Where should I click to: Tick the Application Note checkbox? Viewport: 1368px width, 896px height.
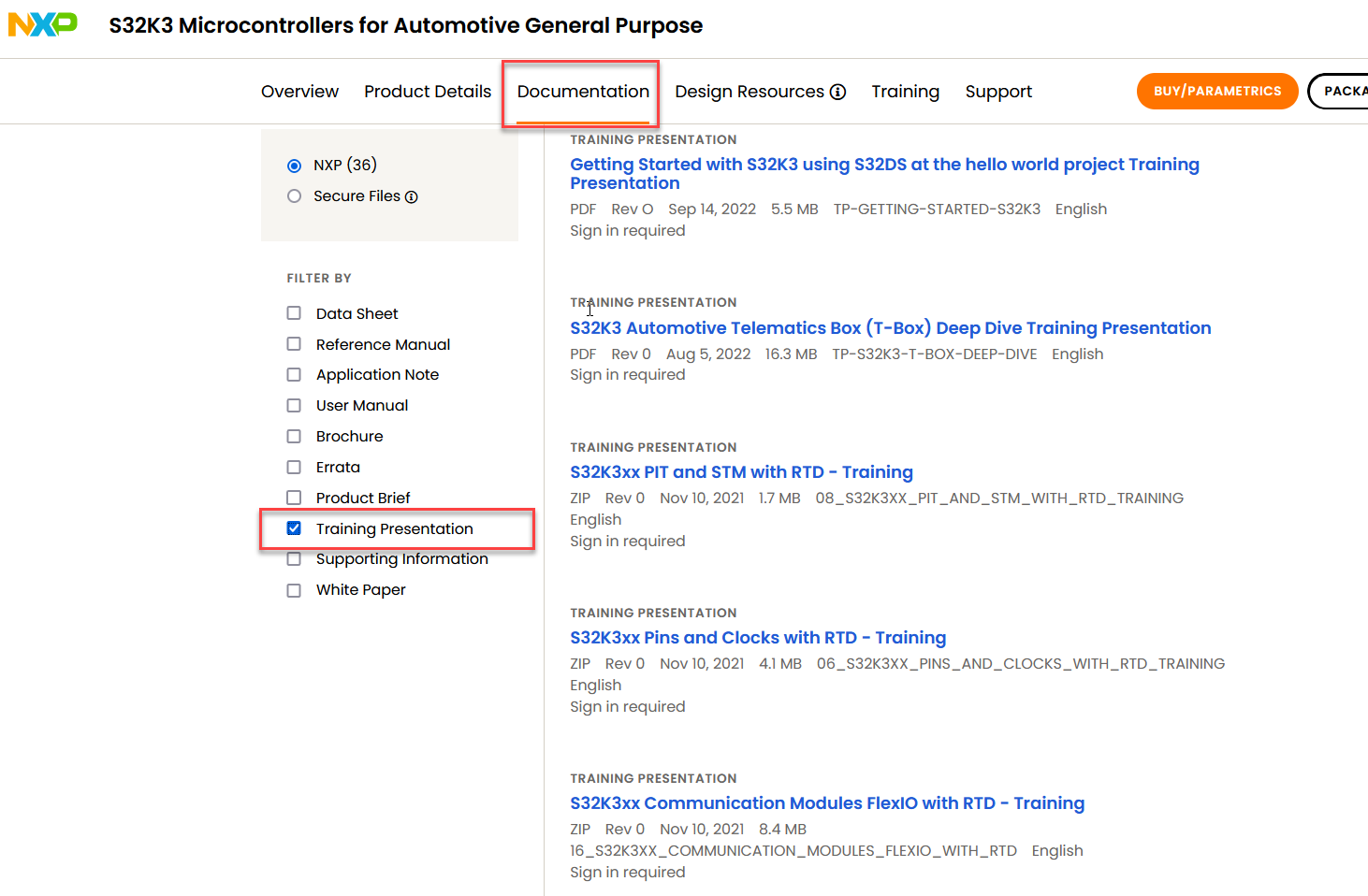(x=294, y=375)
